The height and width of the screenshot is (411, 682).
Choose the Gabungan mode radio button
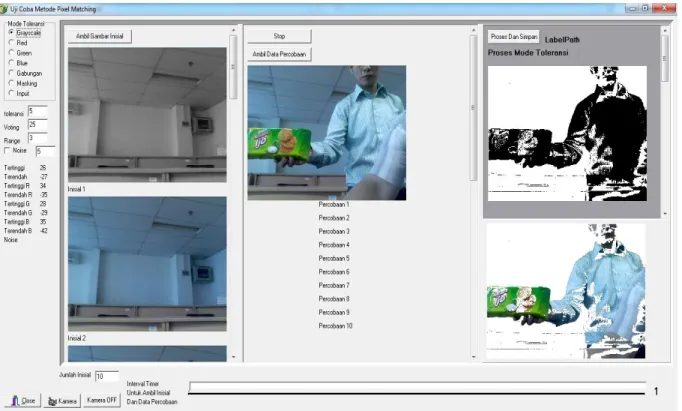(12, 73)
